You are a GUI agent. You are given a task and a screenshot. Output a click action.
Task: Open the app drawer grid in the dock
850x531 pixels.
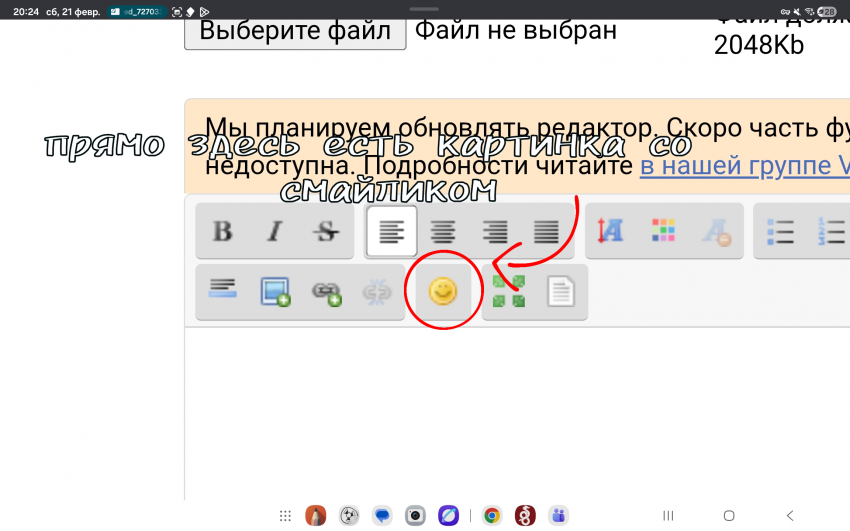(285, 515)
